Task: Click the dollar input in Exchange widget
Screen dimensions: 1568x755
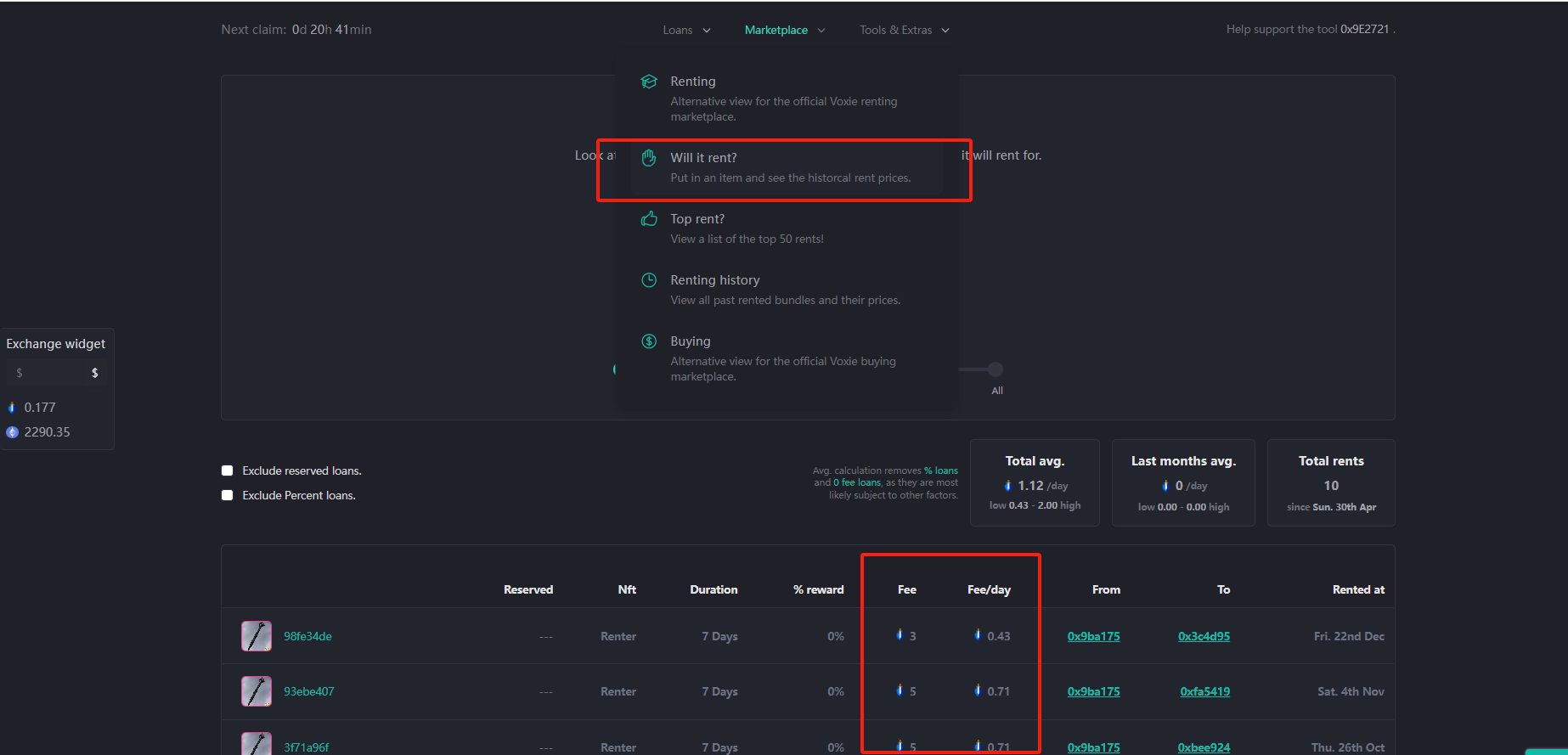Action: 47,373
